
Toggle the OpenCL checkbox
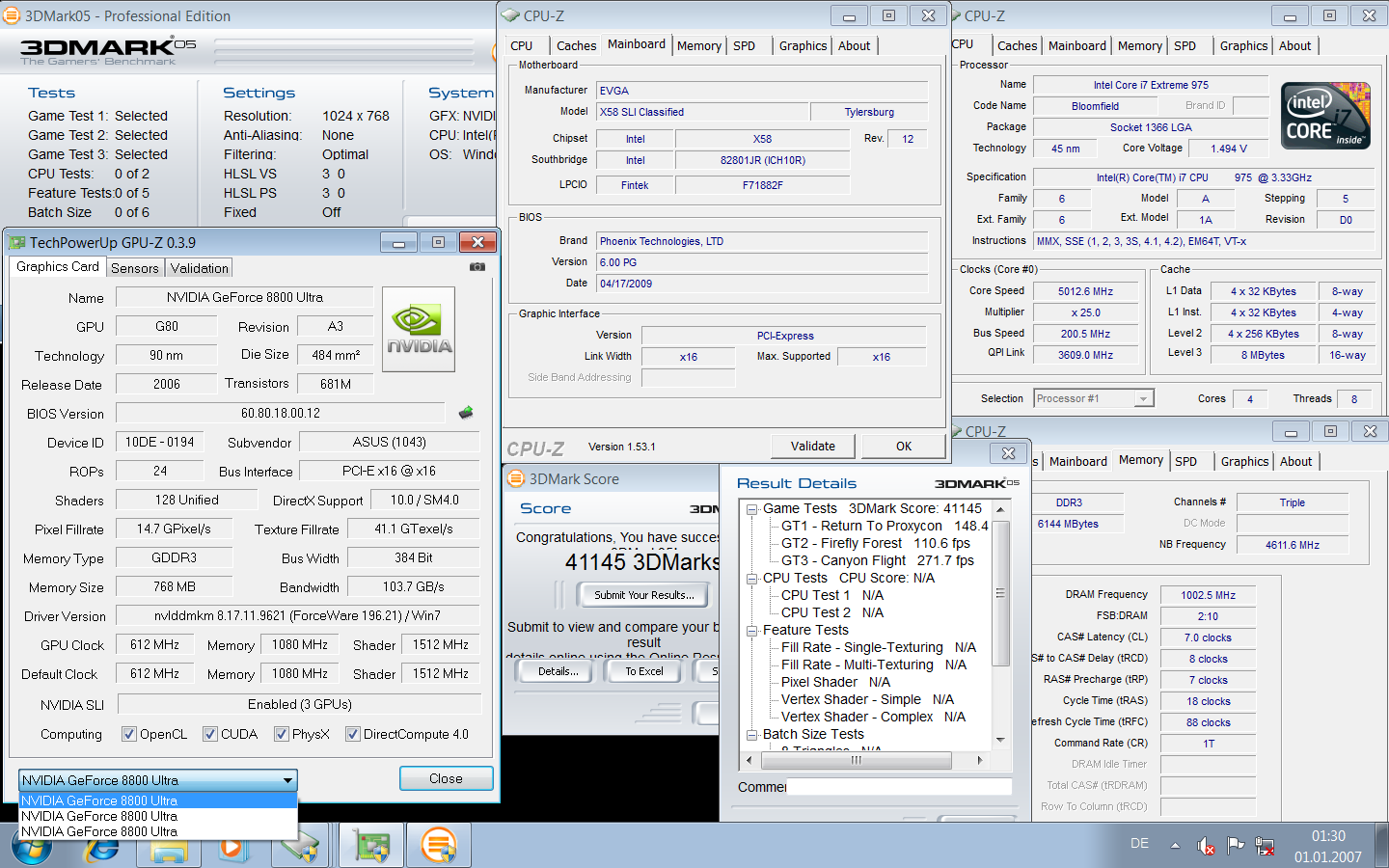129,734
